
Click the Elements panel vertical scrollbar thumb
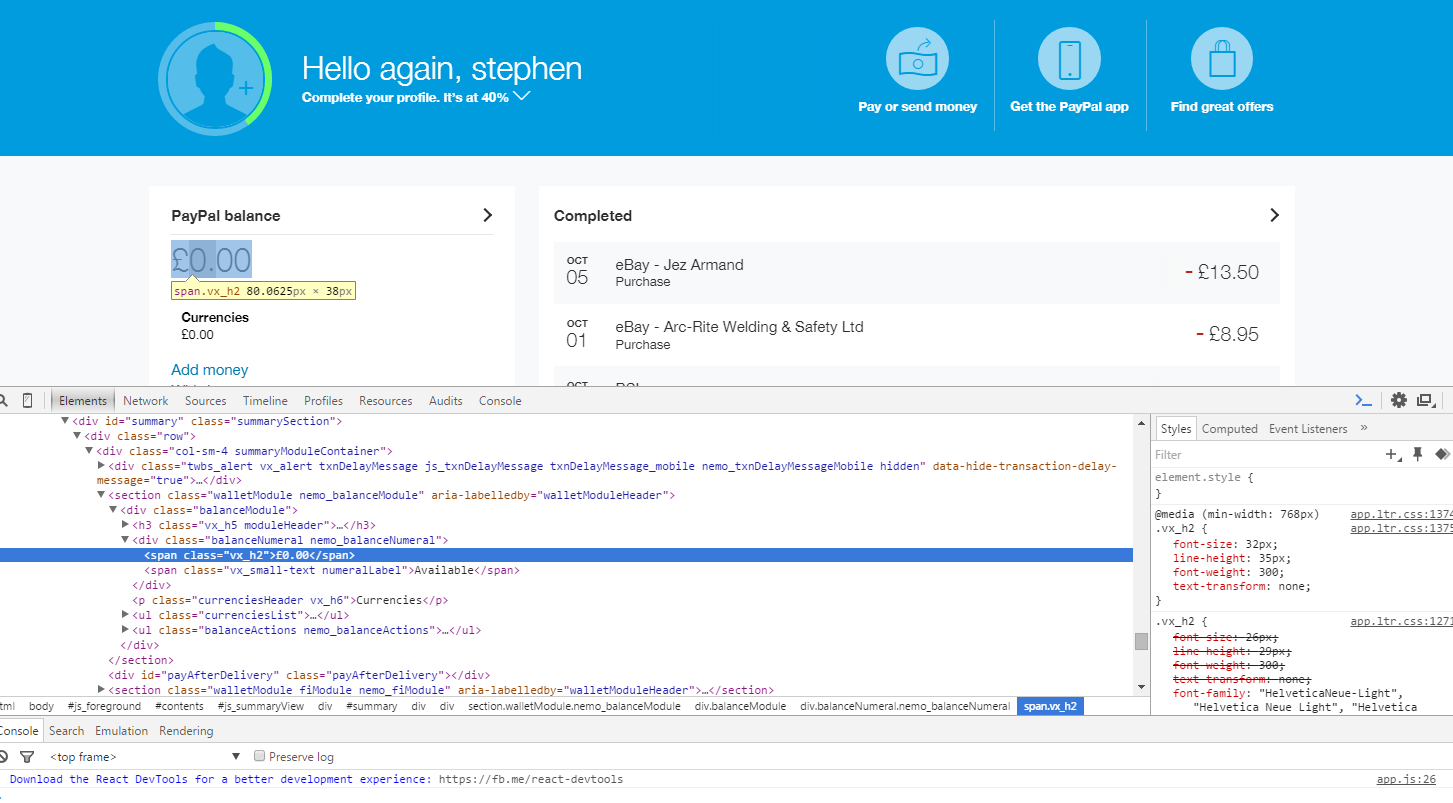(x=1141, y=641)
